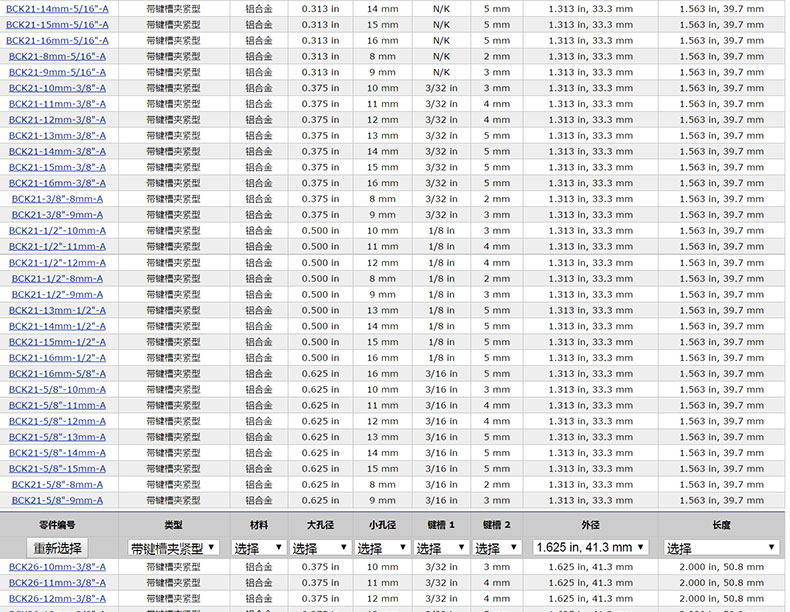Viewport: 790px width, 612px height.
Task: Expand the 键槽 1 filter dropdown
Action: pyautogui.click(x=441, y=548)
